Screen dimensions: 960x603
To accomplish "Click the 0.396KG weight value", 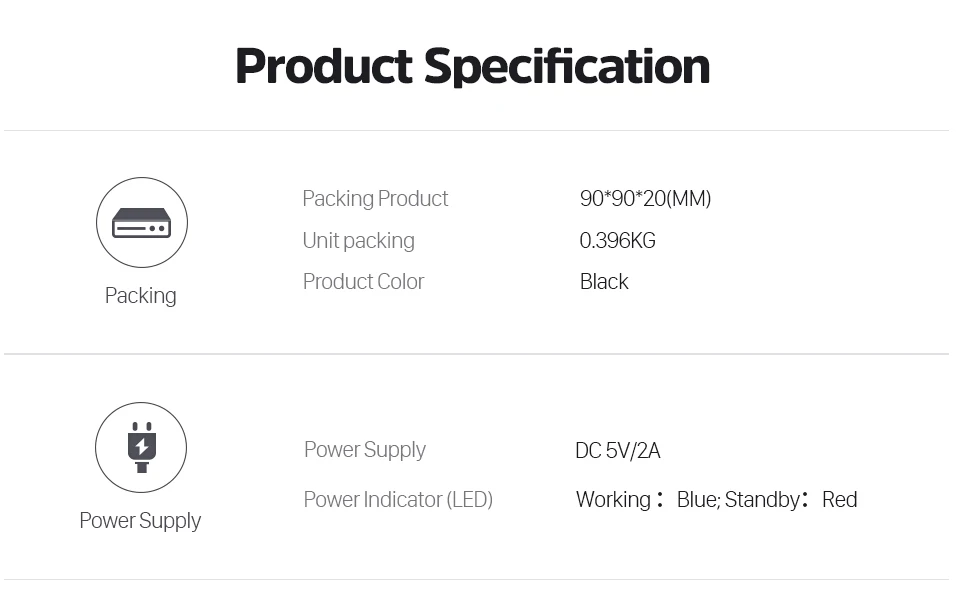I will 617,241.
